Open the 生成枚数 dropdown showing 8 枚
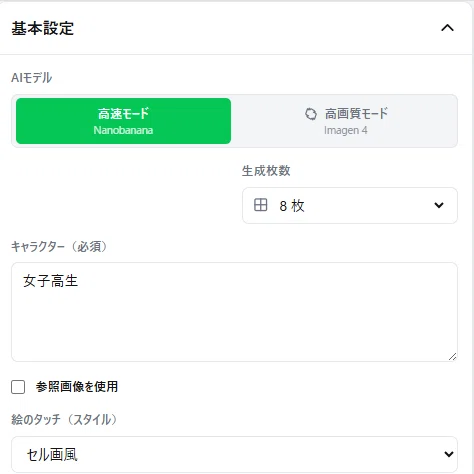 click(350, 205)
